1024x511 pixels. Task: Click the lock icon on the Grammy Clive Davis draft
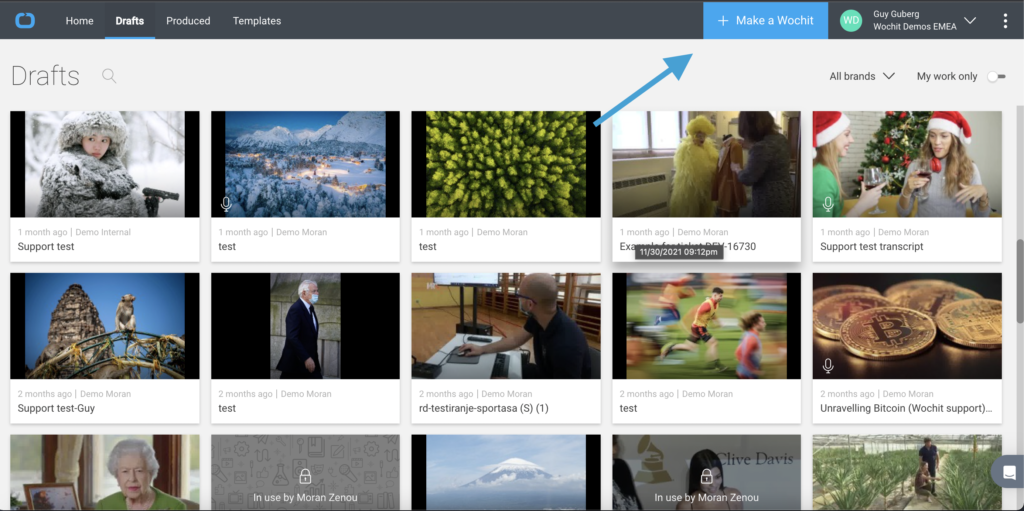(x=706, y=477)
